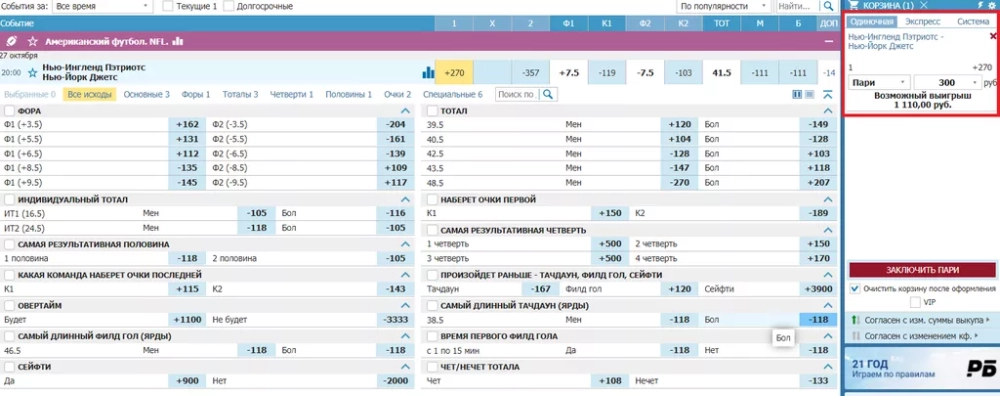Click ЗАКЛЮЧИТЬ ПАРИ button

click(922, 270)
